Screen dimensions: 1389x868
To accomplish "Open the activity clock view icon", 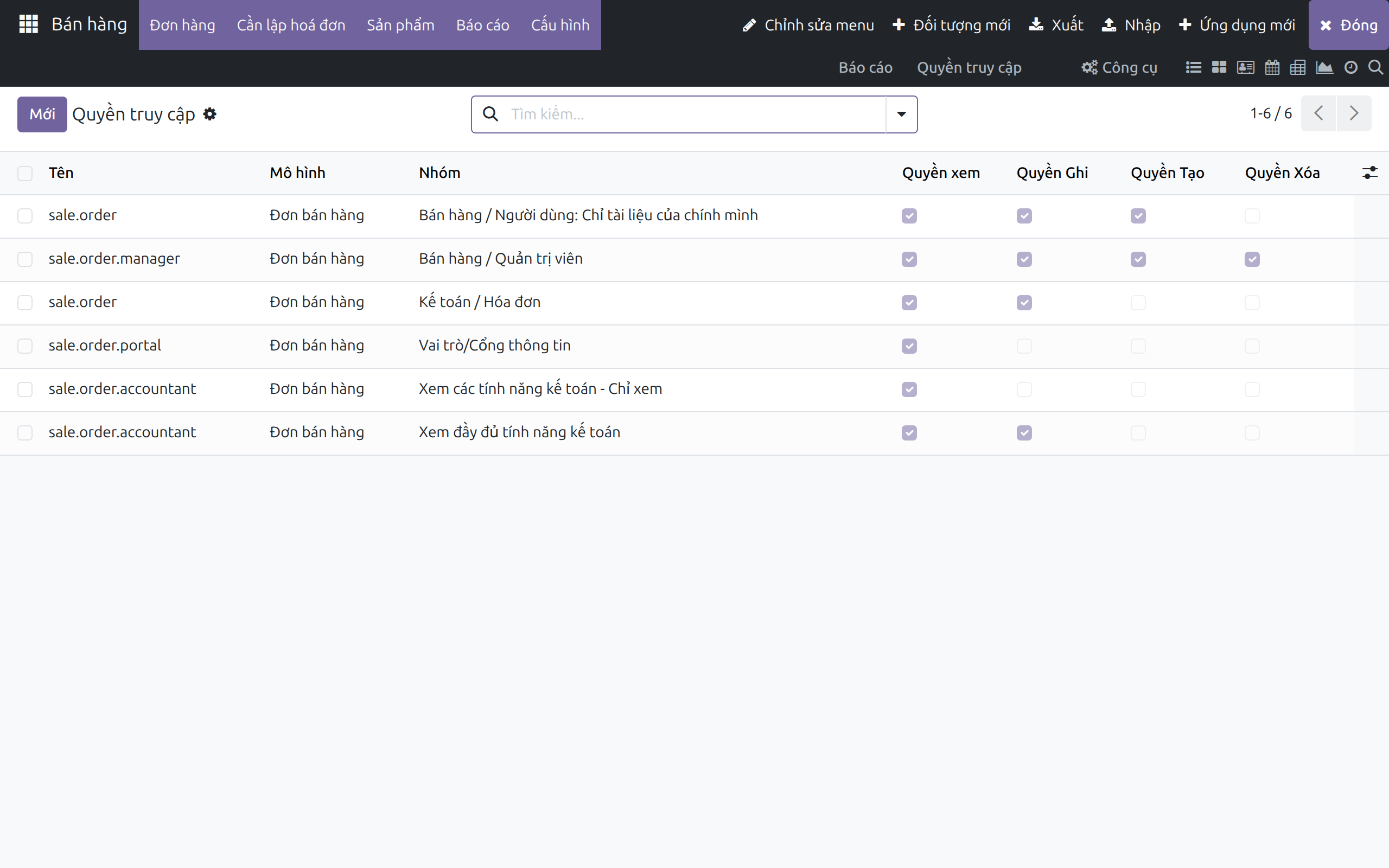I will 1351,68.
